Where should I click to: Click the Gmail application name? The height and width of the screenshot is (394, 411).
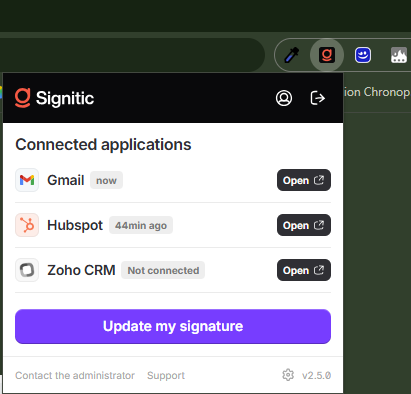pos(66,180)
